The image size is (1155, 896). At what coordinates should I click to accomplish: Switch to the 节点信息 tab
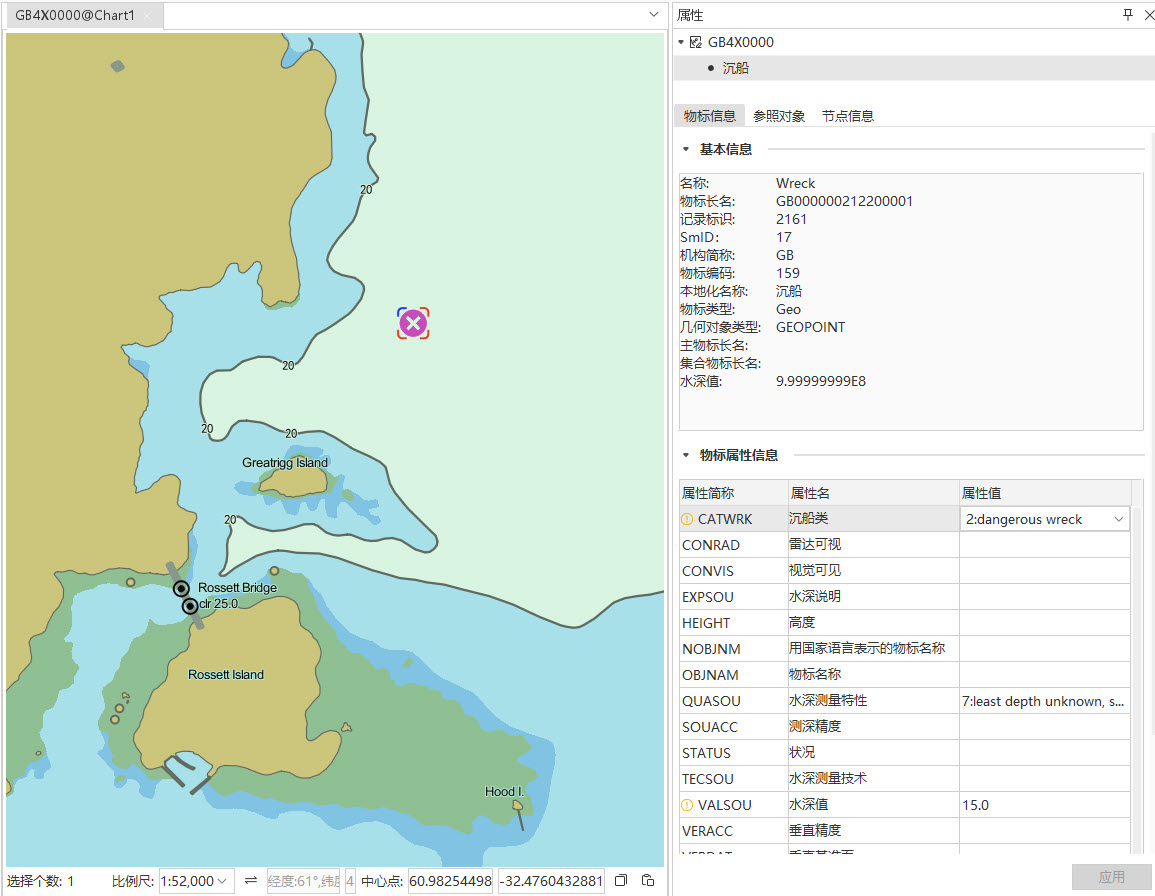pos(848,116)
